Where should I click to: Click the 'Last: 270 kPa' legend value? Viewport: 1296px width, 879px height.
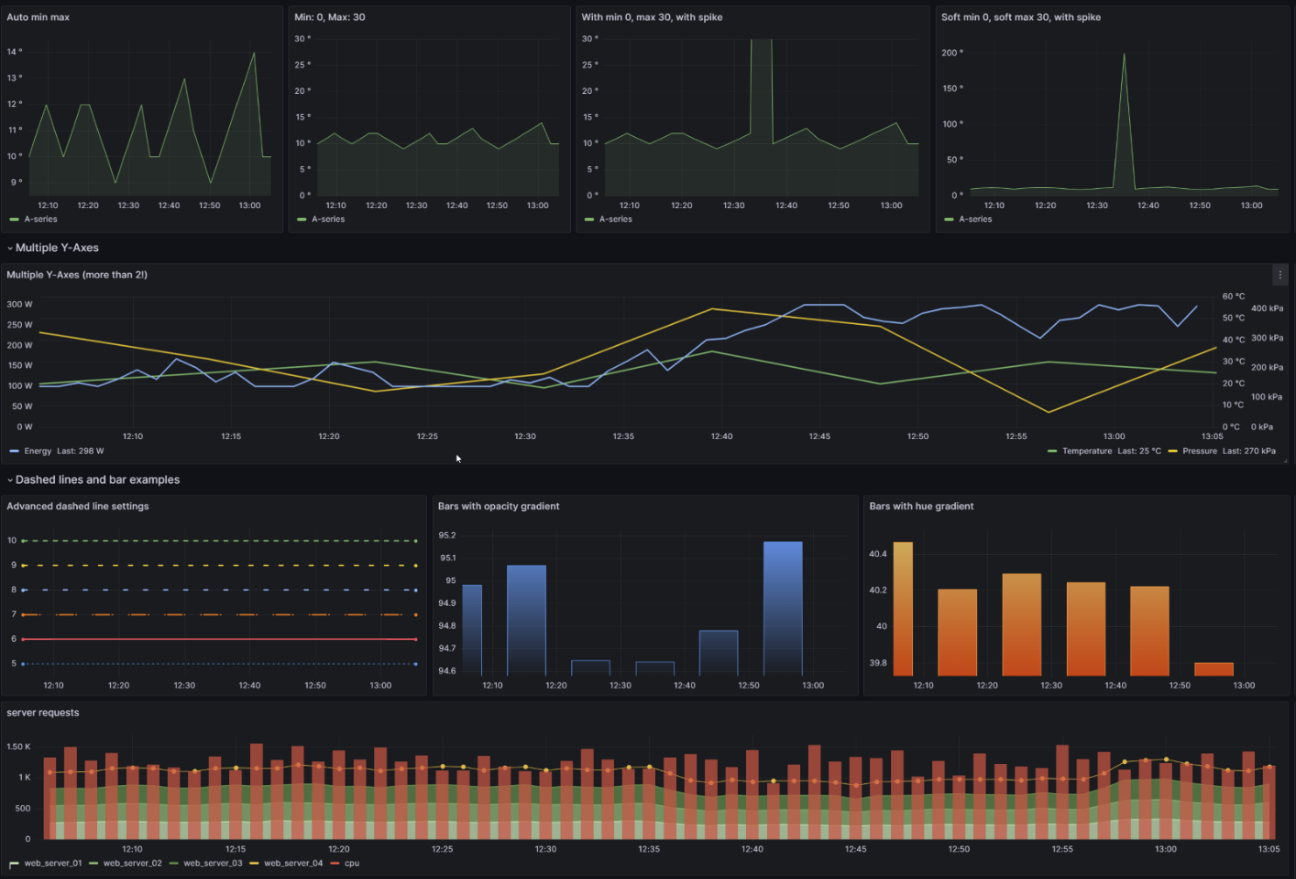(x=1250, y=451)
